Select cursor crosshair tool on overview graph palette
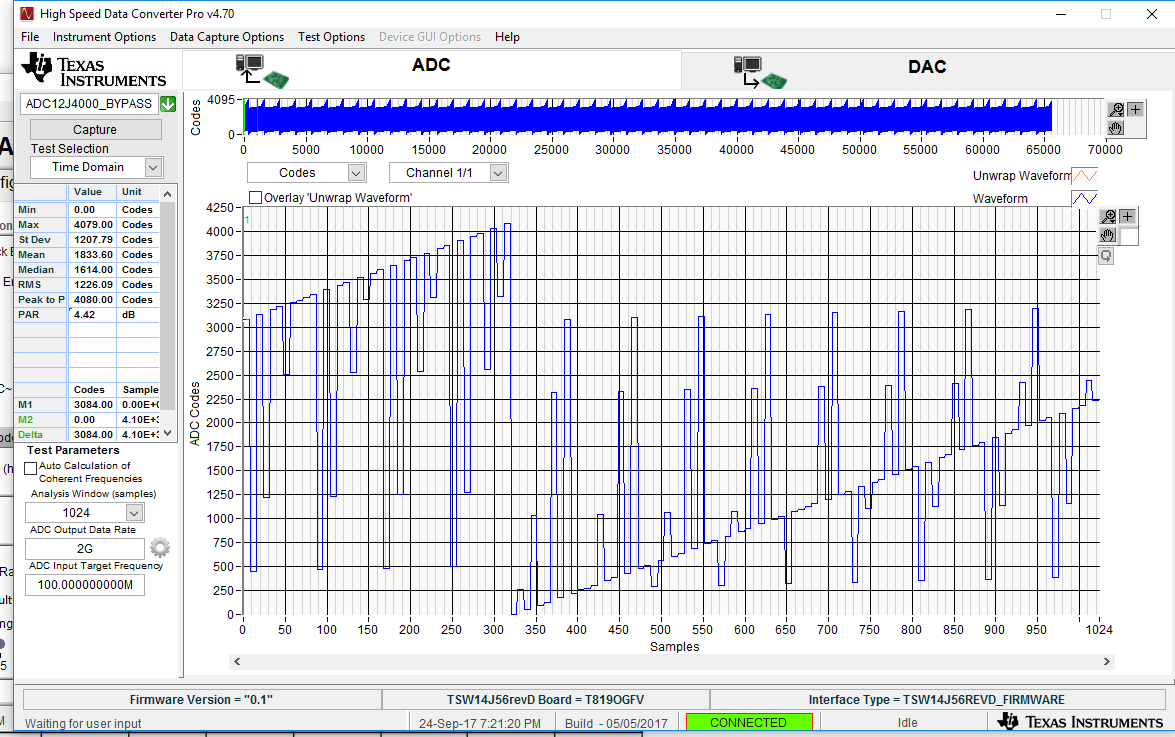 point(1135,109)
